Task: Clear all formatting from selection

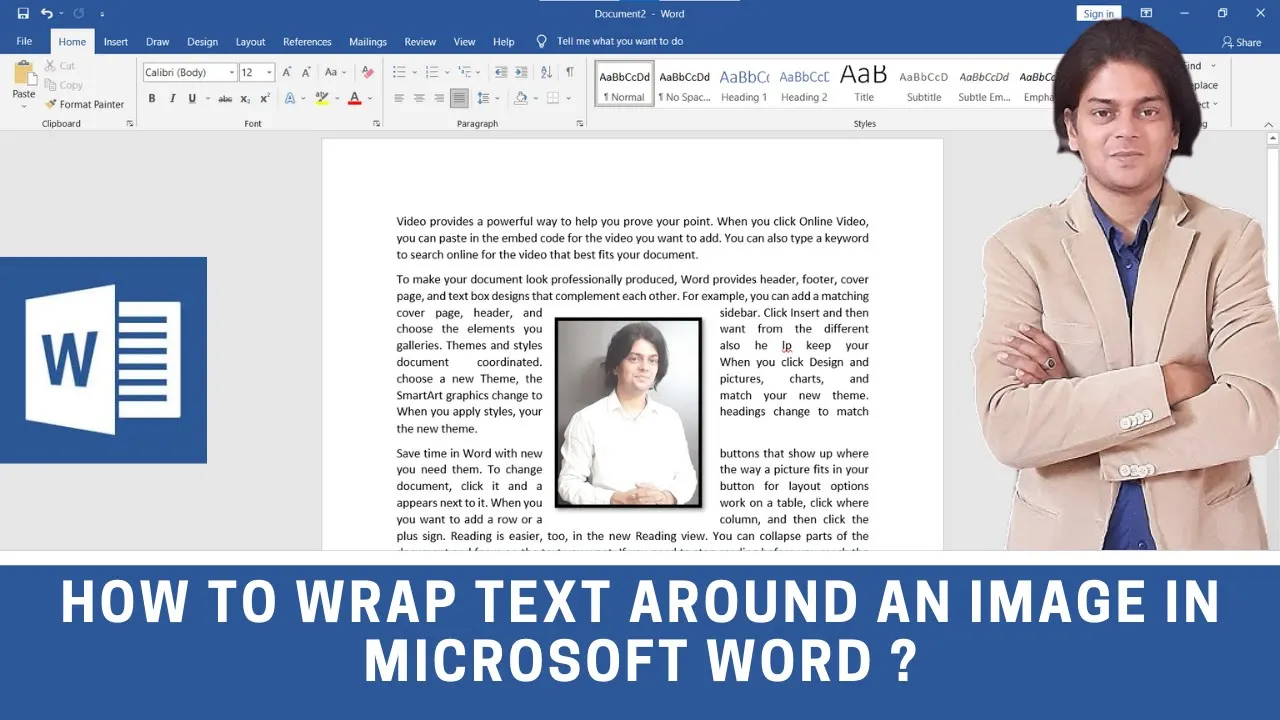Action: (367, 72)
